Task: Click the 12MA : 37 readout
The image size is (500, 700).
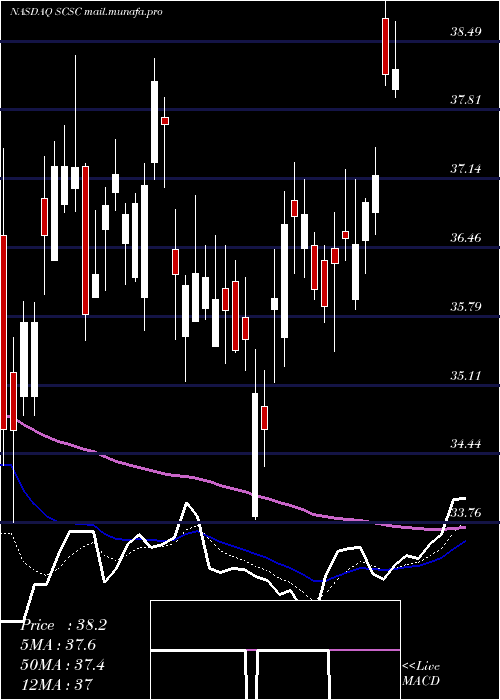Action: pyautogui.click(x=56, y=684)
